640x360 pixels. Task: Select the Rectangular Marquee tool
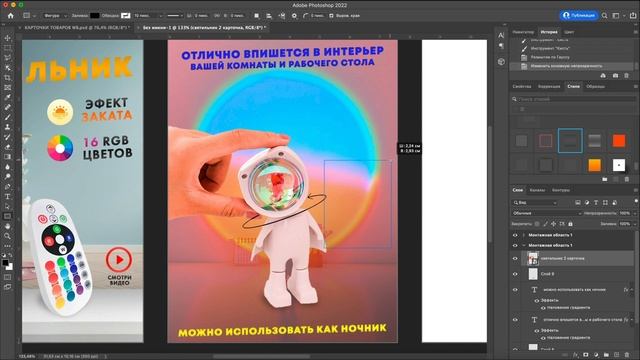[7, 48]
